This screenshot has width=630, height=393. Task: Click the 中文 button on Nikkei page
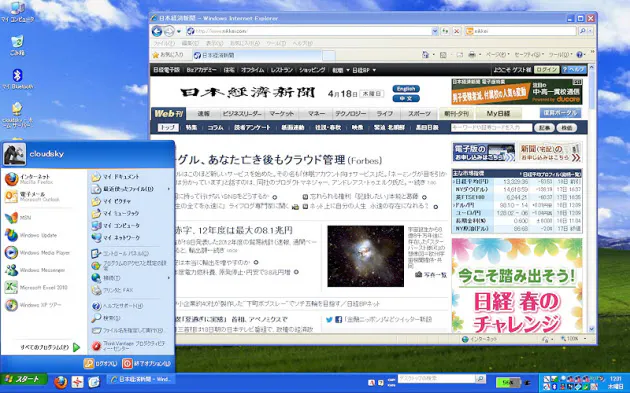(406, 98)
